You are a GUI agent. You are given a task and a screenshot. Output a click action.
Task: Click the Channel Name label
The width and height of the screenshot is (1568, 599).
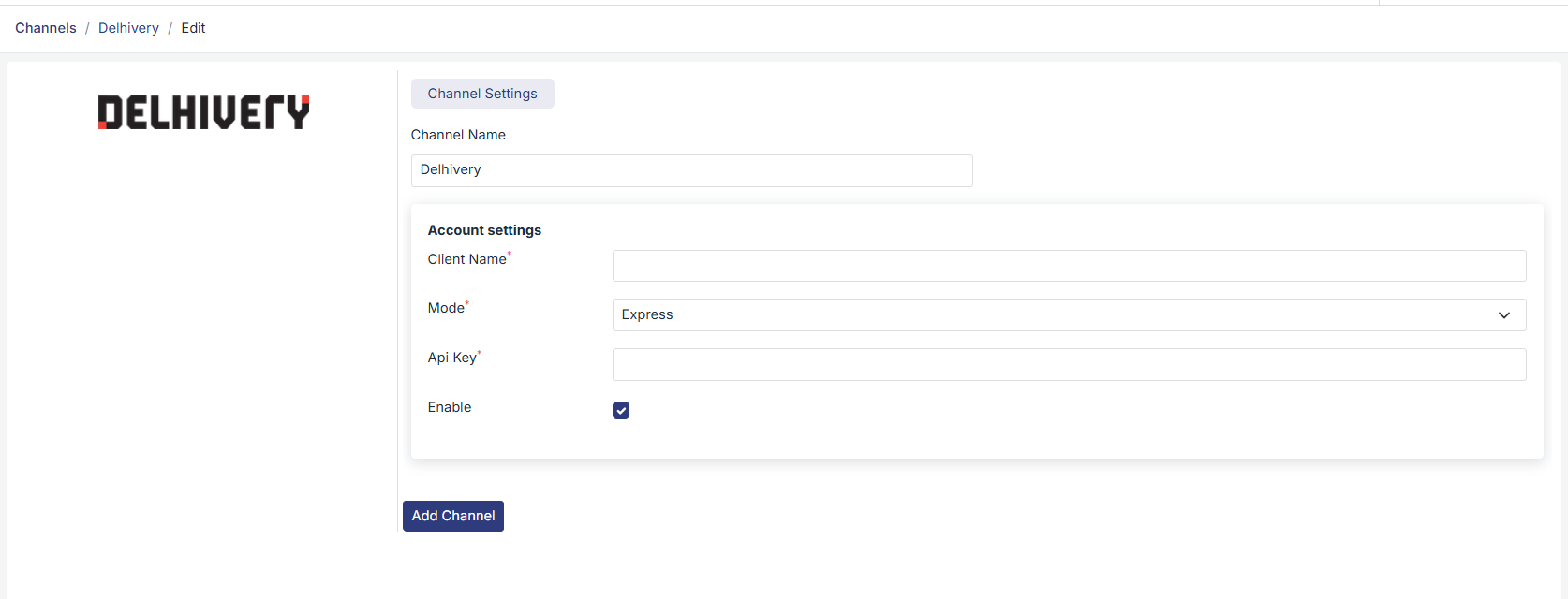coord(458,135)
